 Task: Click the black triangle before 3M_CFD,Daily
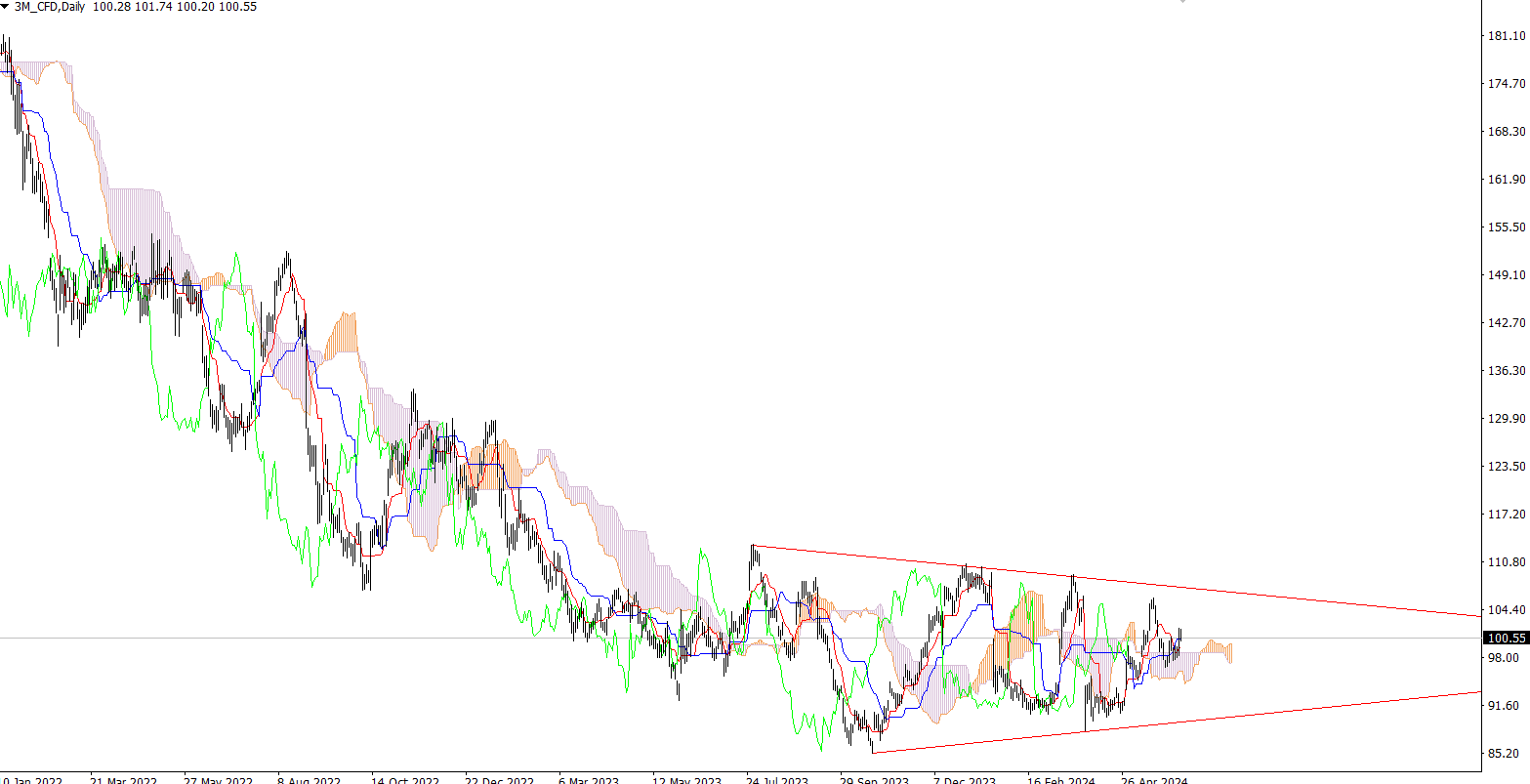point(6,6)
